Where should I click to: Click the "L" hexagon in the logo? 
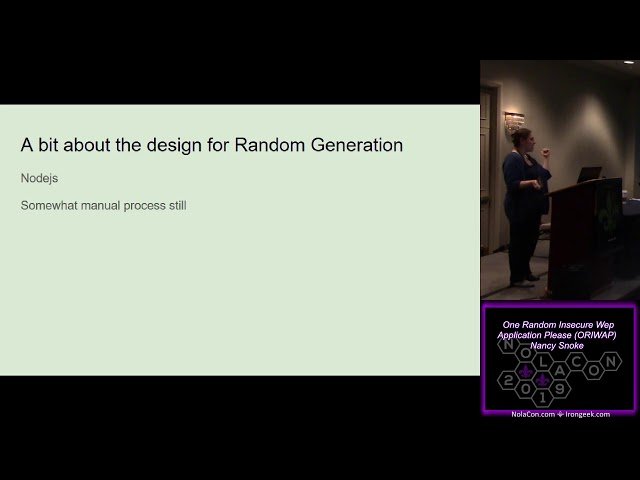point(540,358)
